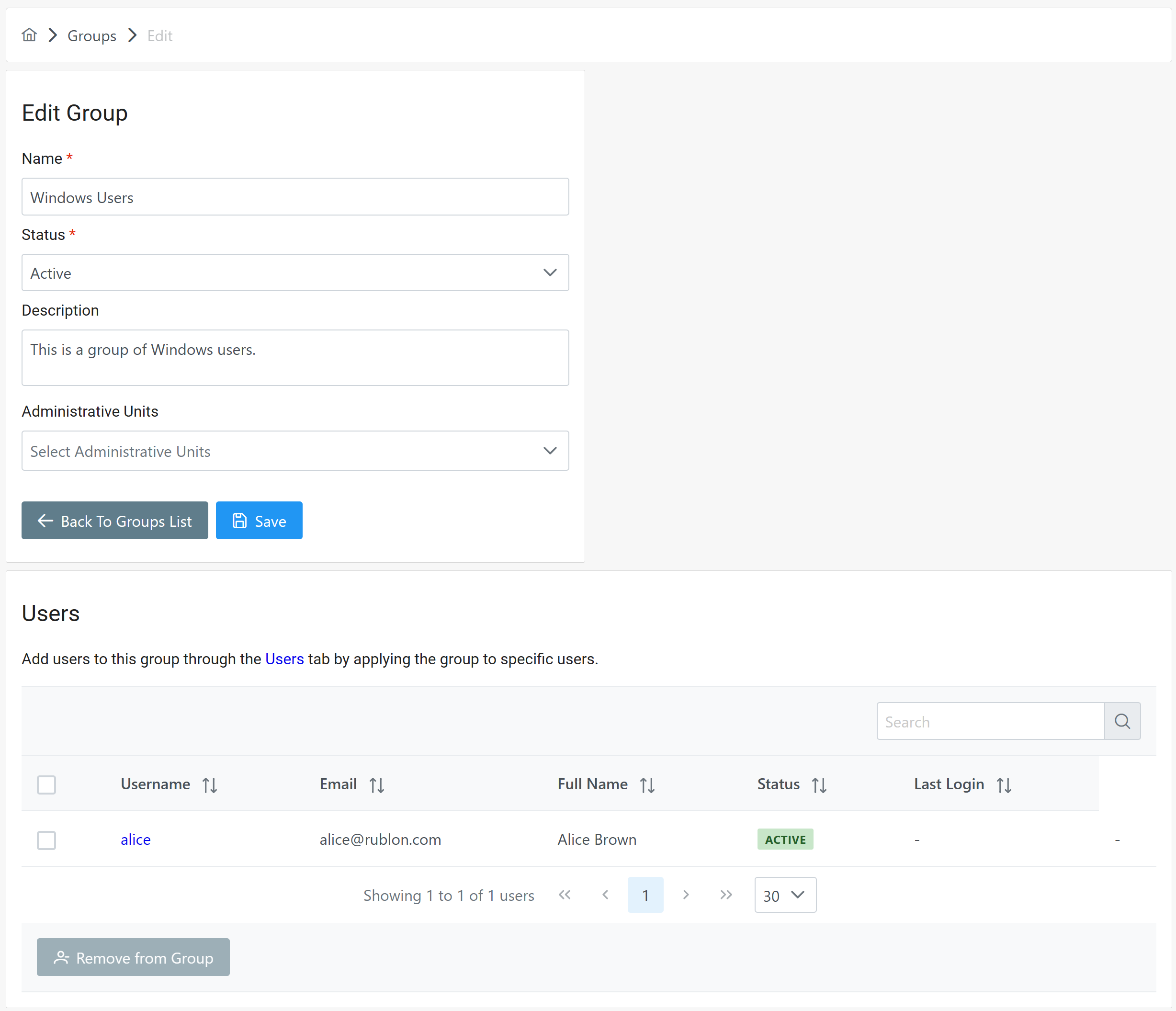The width and height of the screenshot is (1176, 1011).
Task: Open rows-per-page dropdown showing 30
Action: 785,895
